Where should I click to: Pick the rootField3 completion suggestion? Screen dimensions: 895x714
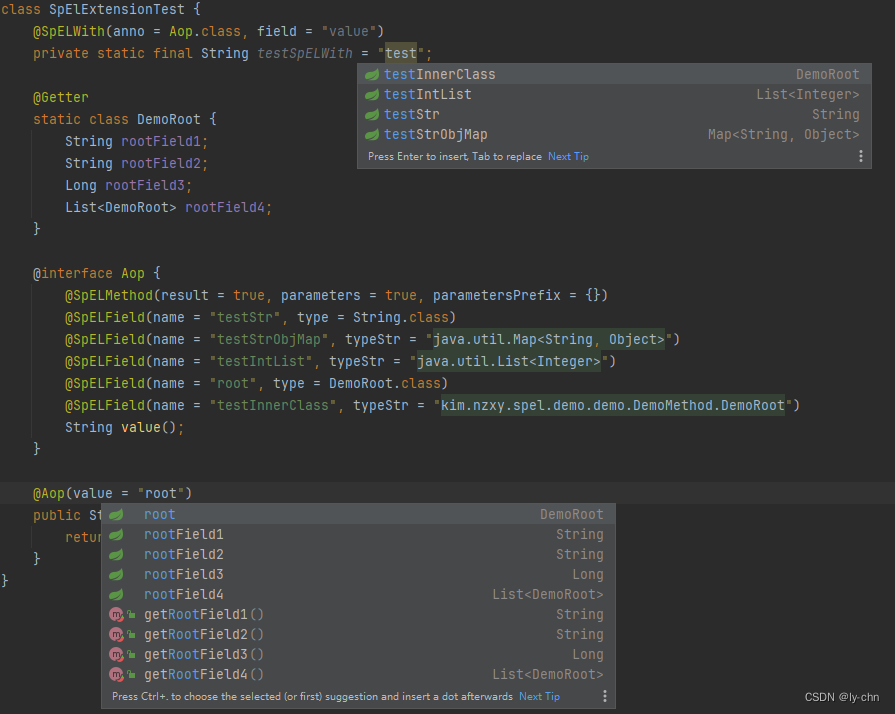point(358,574)
